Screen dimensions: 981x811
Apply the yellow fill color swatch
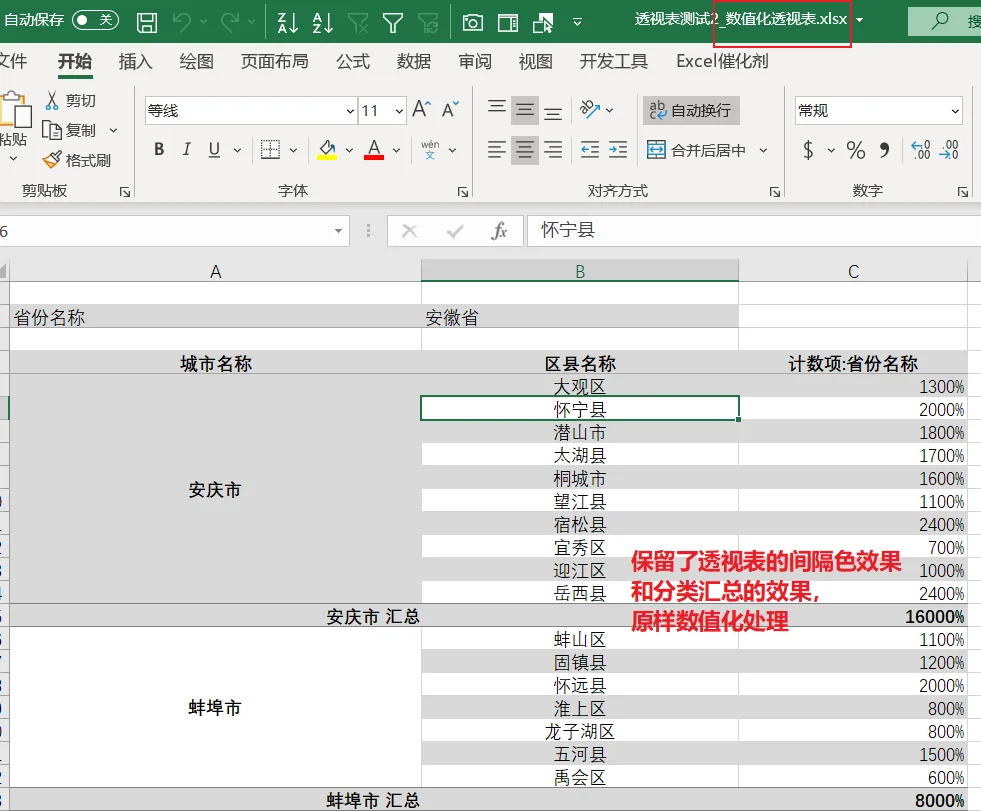(x=327, y=150)
